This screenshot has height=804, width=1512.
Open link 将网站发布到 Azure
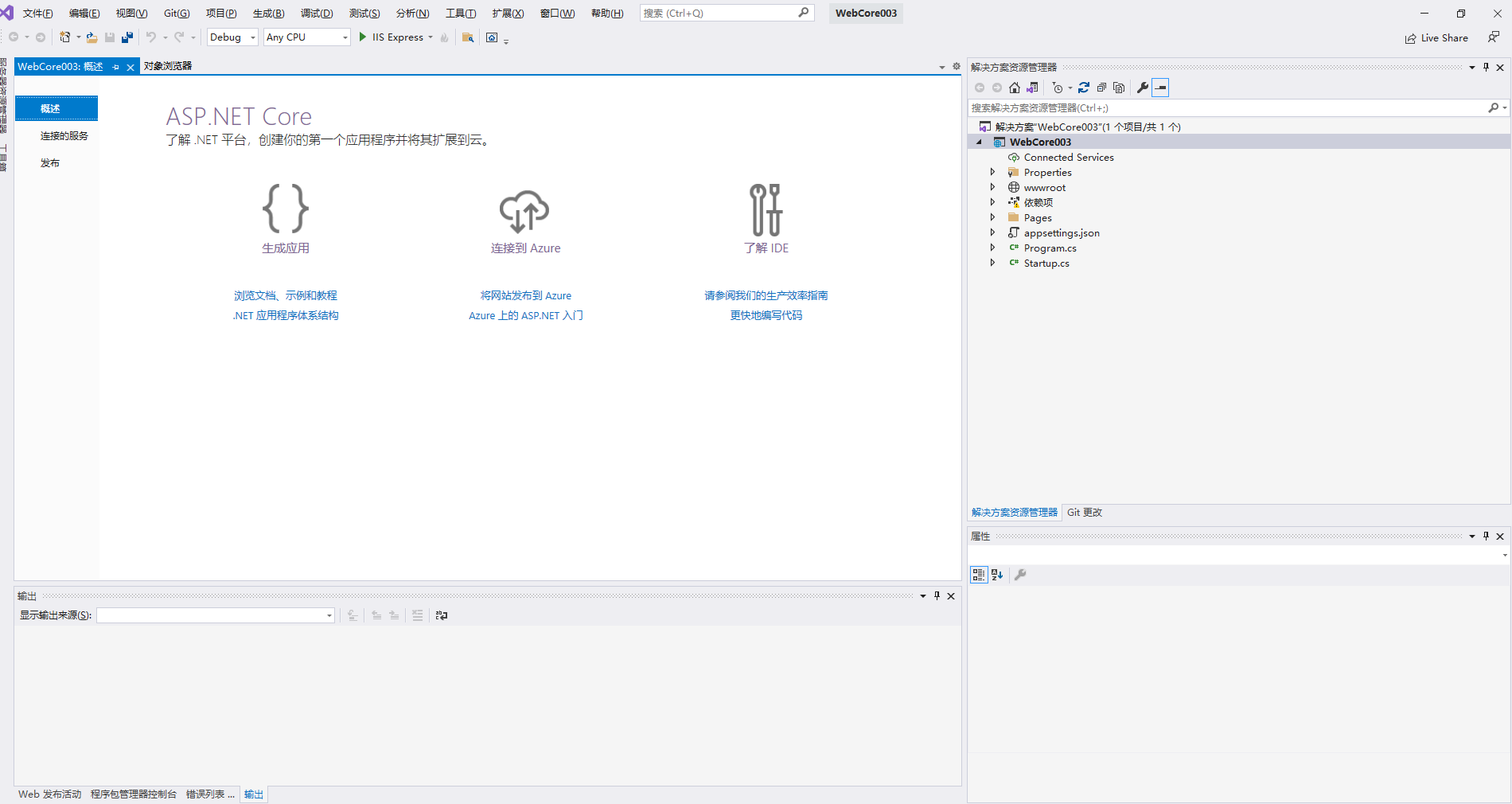click(x=525, y=295)
